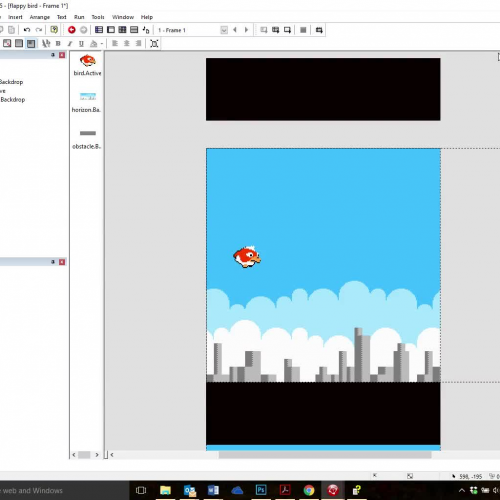Open Task View on taskbar
500x500 pixels.
[141, 490]
